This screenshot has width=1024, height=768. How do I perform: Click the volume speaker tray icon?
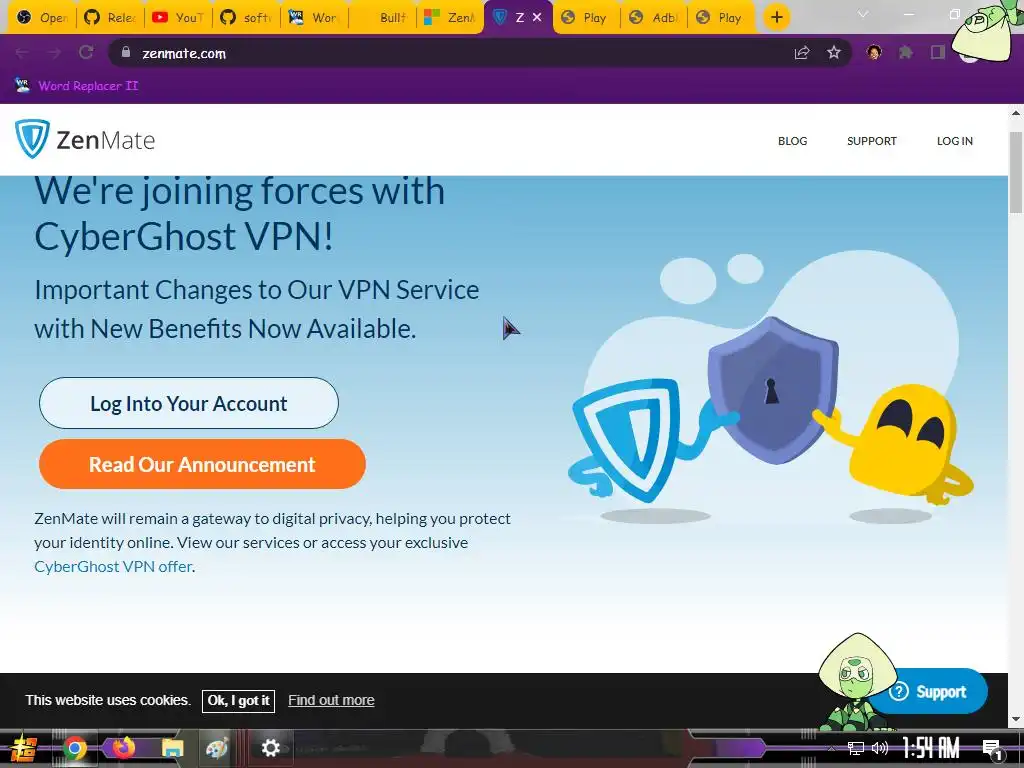click(880, 748)
